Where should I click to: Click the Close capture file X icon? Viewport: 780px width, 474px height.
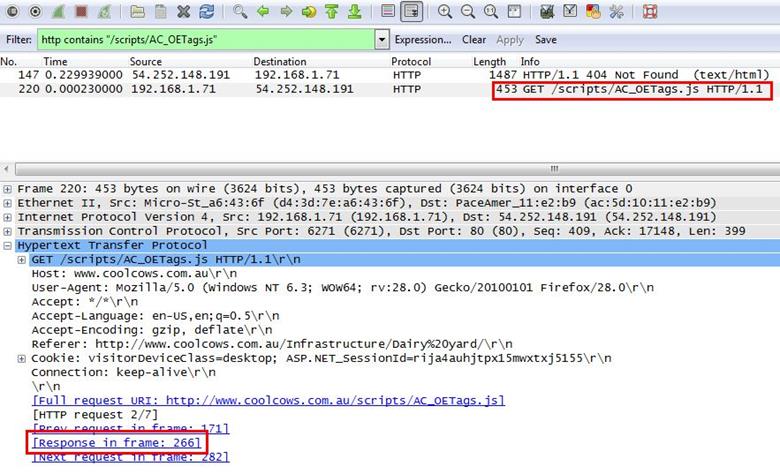[x=183, y=12]
